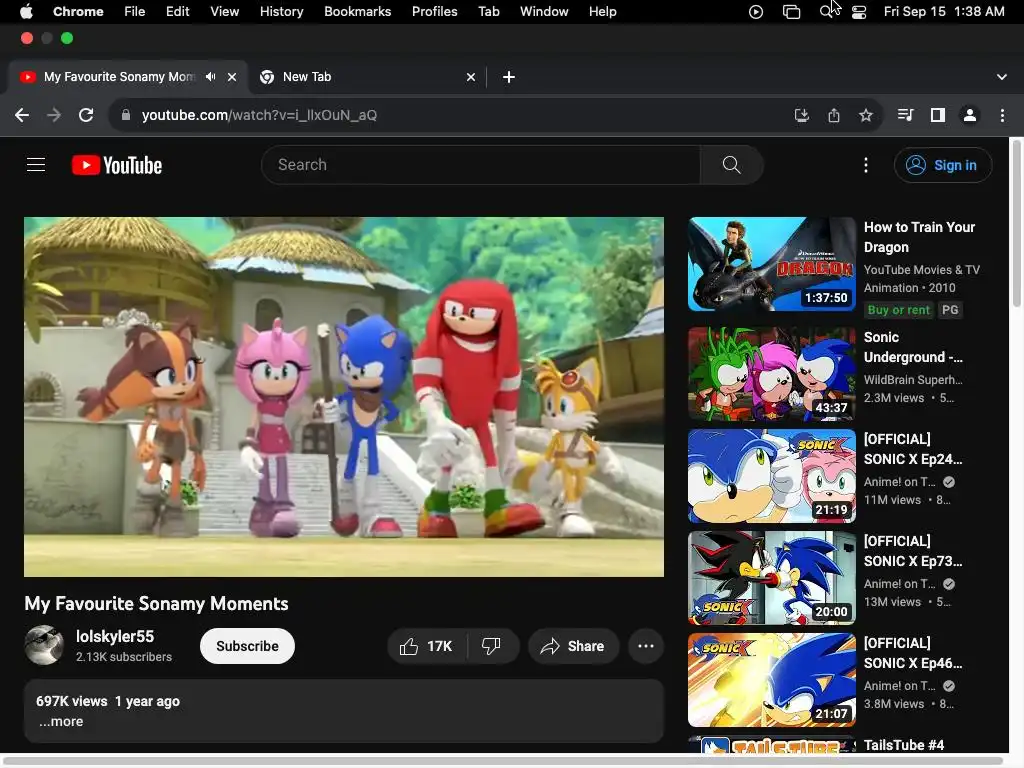1024x768 pixels.
Task: Open TailsTube #4 video title
Action: coord(904,745)
